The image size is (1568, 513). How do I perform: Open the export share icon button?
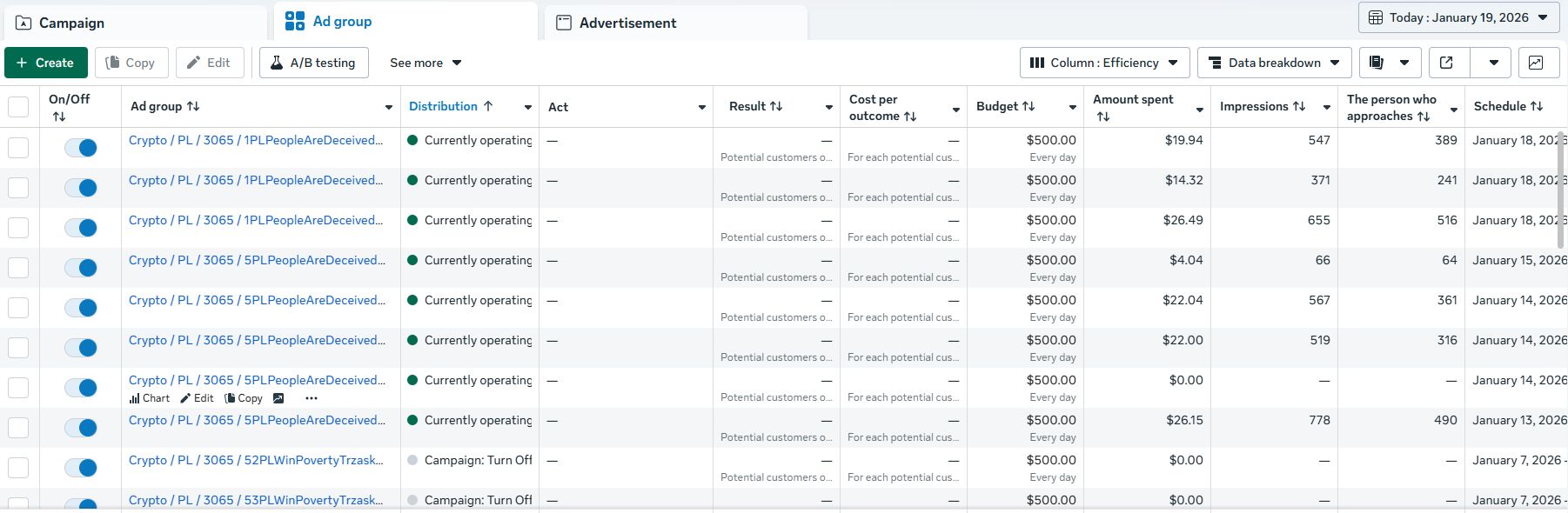click(x=1446, y=63)
